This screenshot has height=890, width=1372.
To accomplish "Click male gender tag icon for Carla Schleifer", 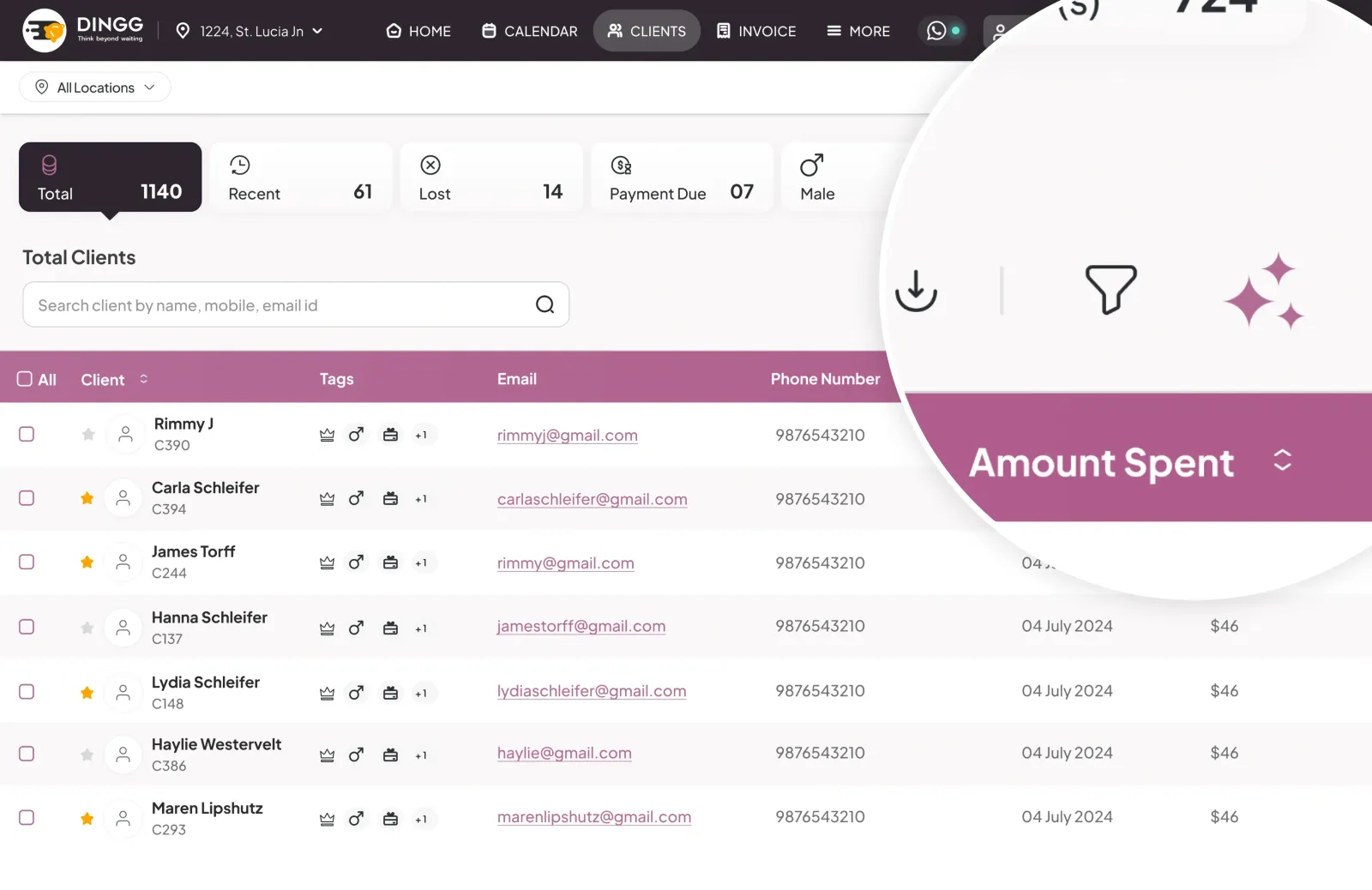I will tap(356, 499).
